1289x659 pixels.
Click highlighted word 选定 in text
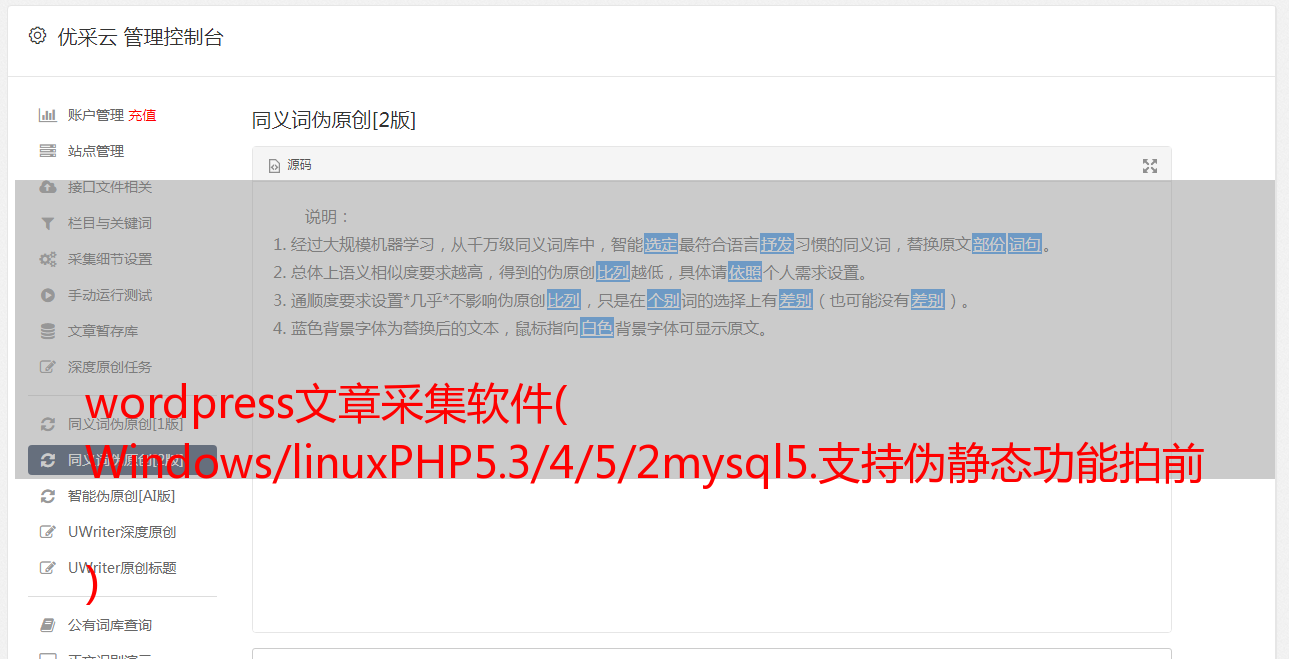(x=661, y=244)
